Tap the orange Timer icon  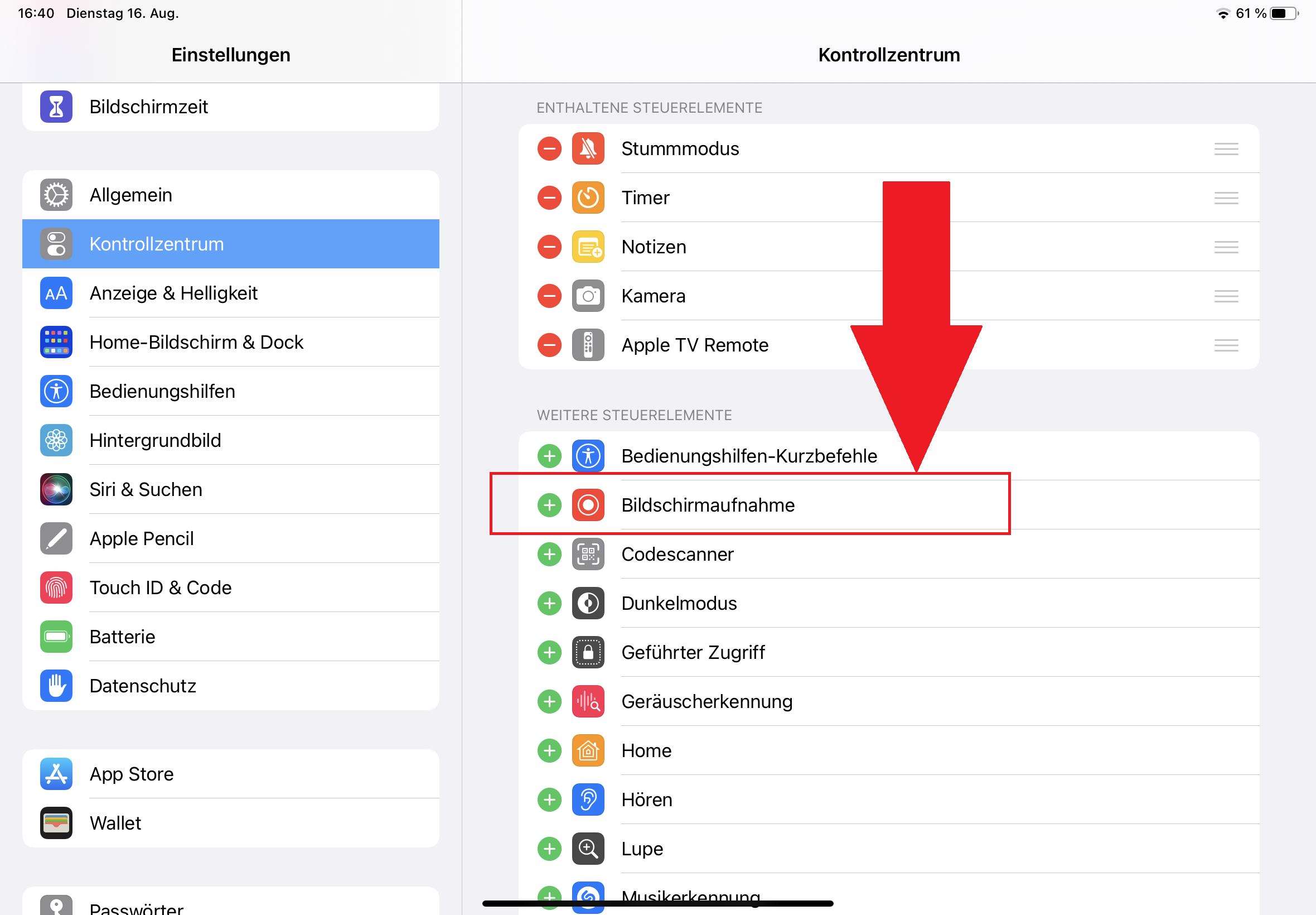tap(588, 198)
